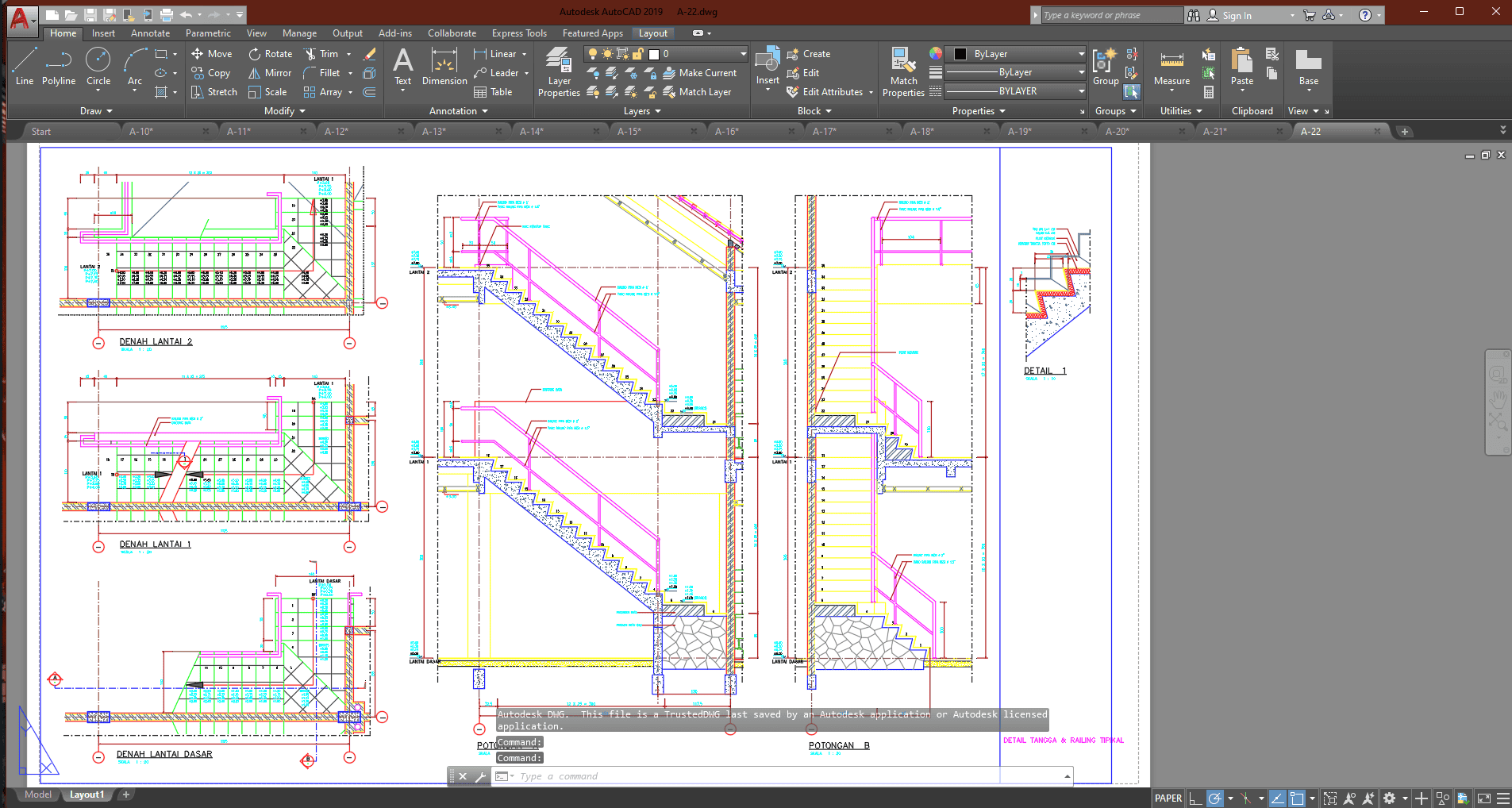Switch to the Annotate ribbon tab
Viewport: 1512px width, 808px height.
pyautogui.click(x=150, y=33)
